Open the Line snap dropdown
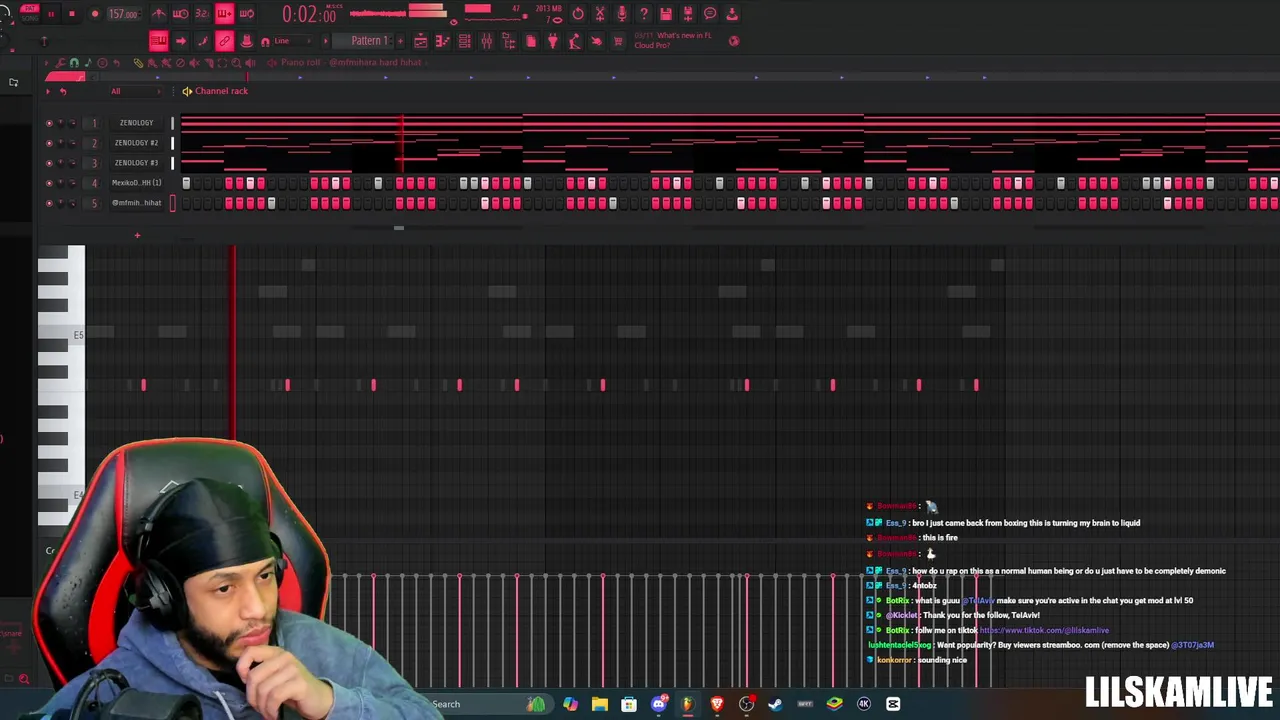This screenshot has height=720, width=1280. pyautogui.click(x=292, y=41)
